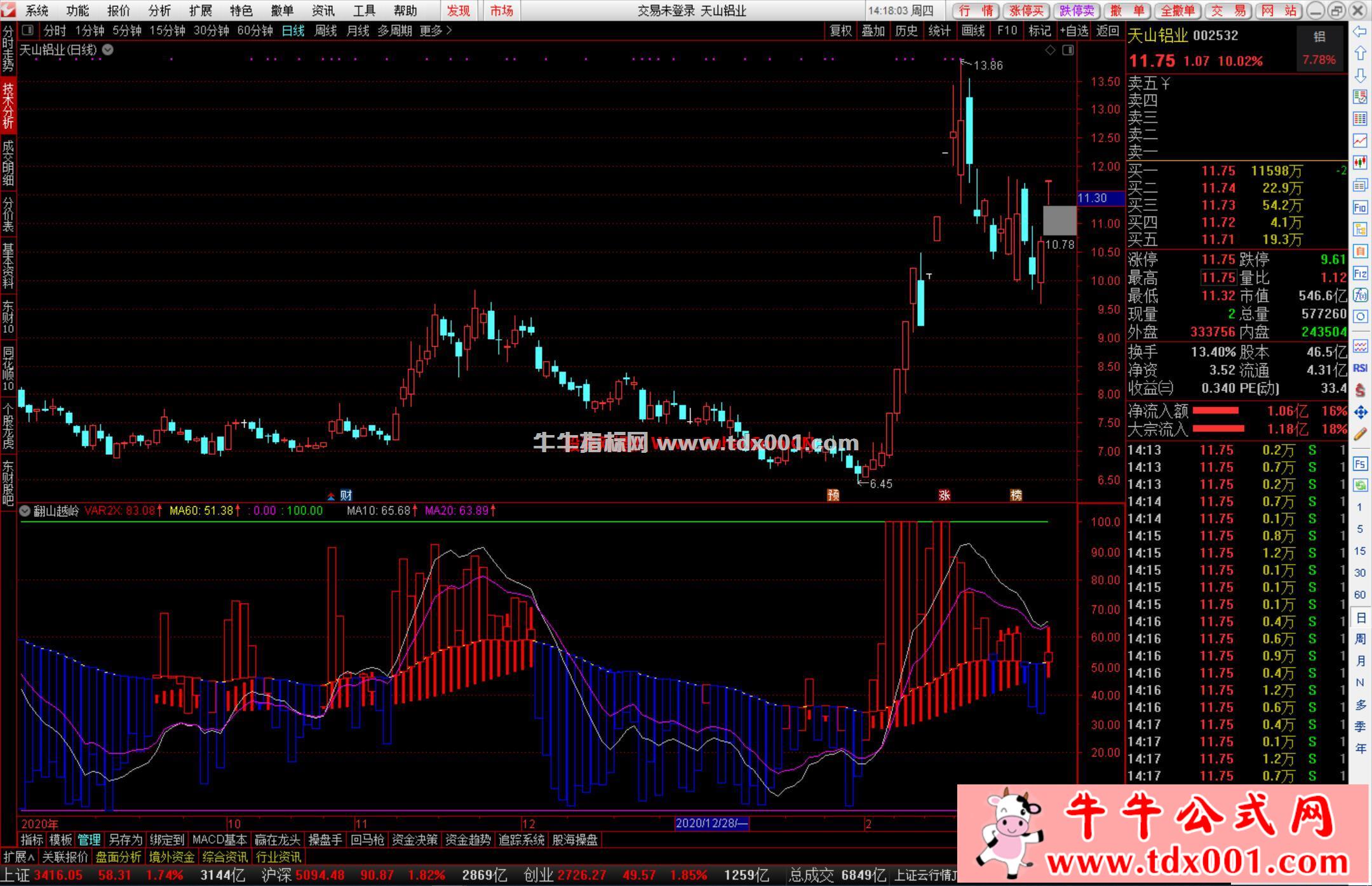This screenshot has height=886, width=1372.
Task: Click the 预 marker on the timeline
Action: (833, 495)
